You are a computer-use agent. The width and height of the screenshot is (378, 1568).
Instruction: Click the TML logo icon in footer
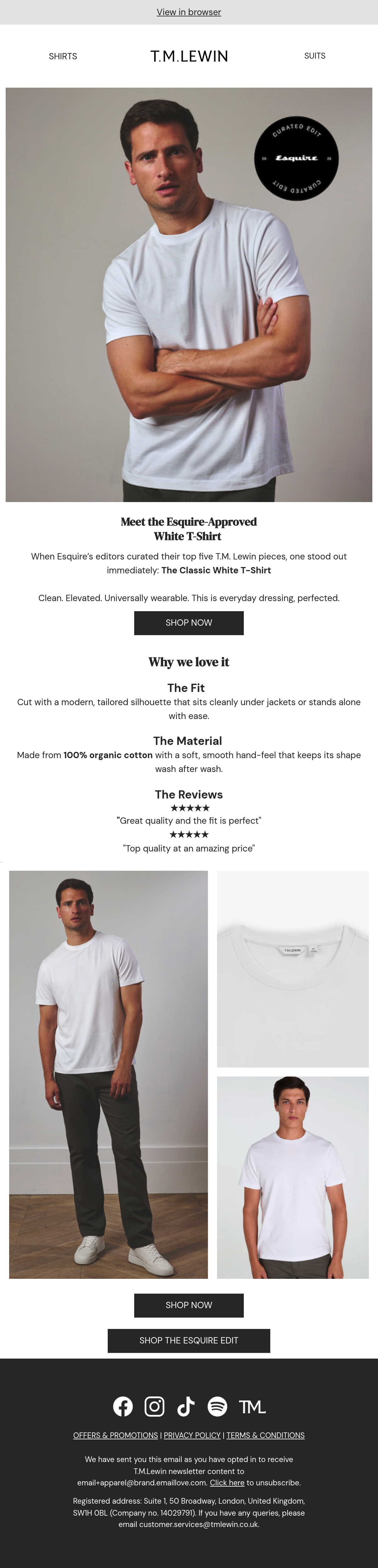(x=252, y=1407)
